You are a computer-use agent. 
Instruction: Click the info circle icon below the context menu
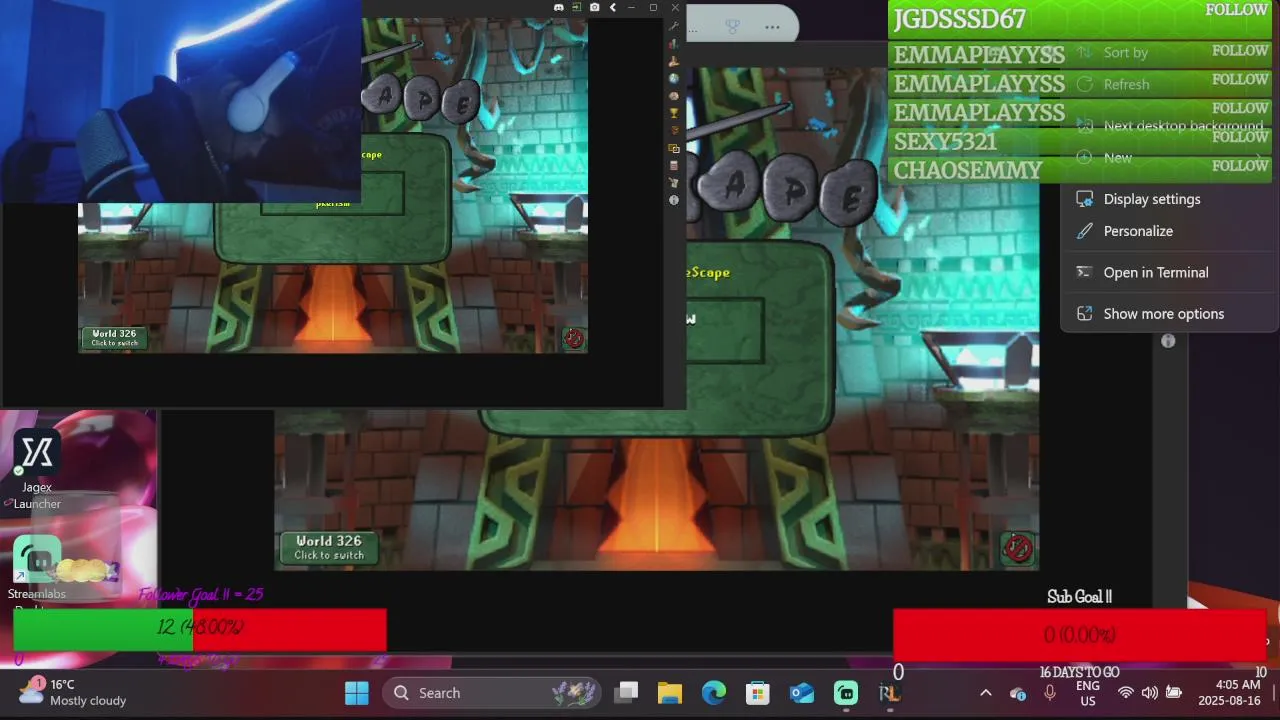tap(1168, 341)
